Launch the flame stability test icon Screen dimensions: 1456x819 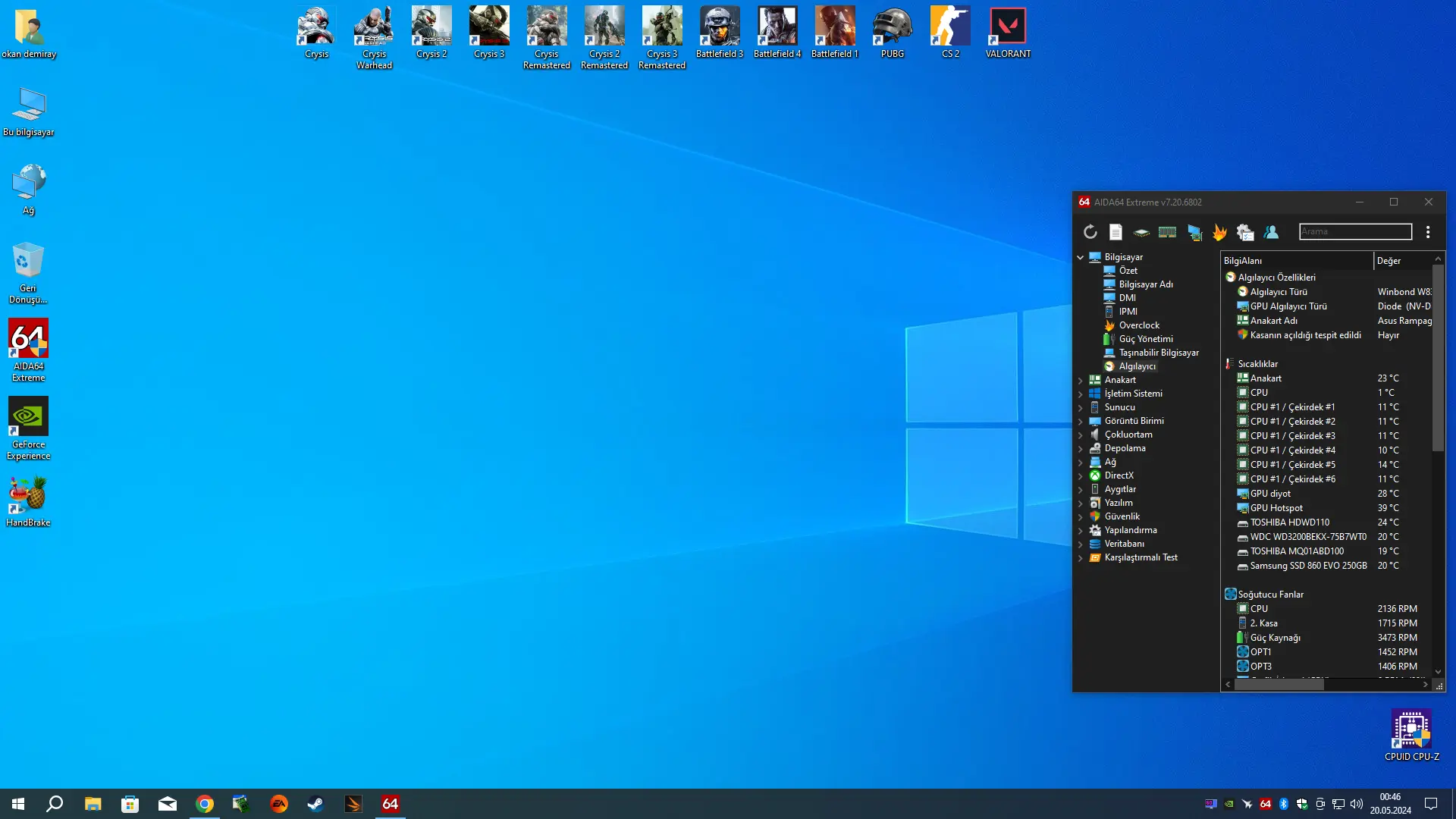click(1219, 232)
